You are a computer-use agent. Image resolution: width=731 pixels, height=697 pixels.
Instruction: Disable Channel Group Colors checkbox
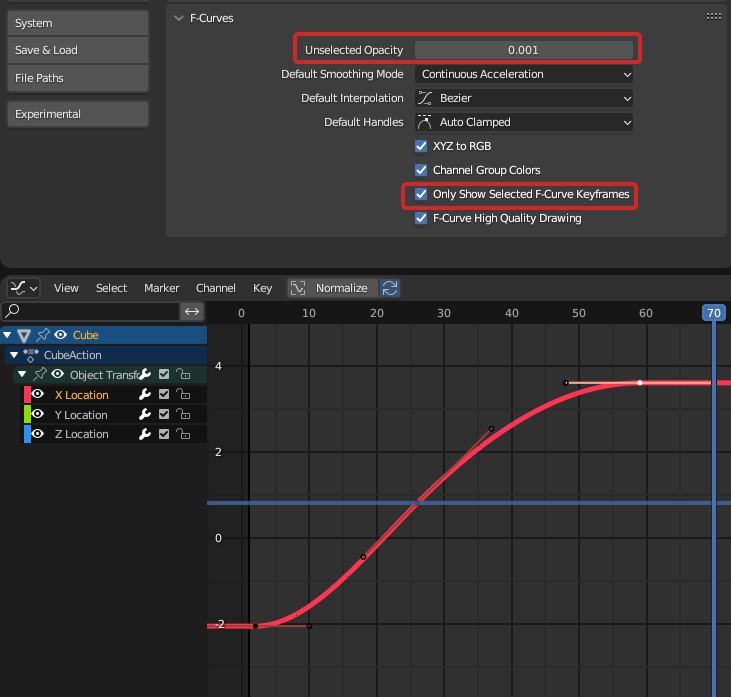pyautogui.click(x=421, y=170)
